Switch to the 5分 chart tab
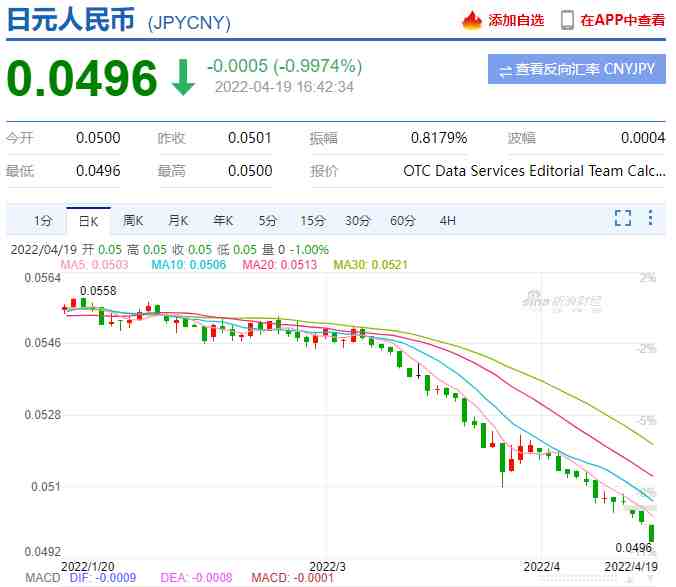 coord(268,221)
